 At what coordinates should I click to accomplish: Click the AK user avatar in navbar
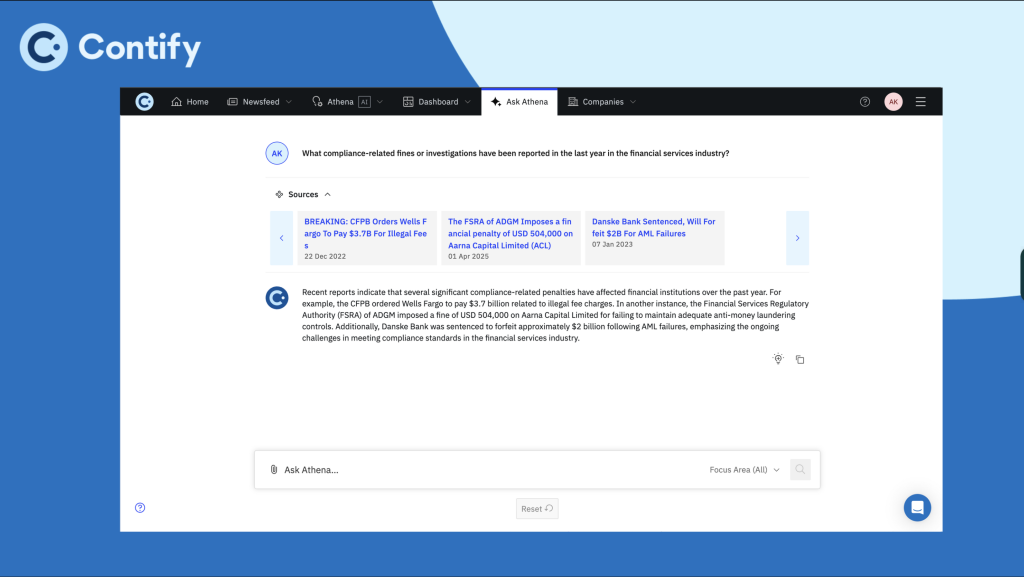[893, 102]
